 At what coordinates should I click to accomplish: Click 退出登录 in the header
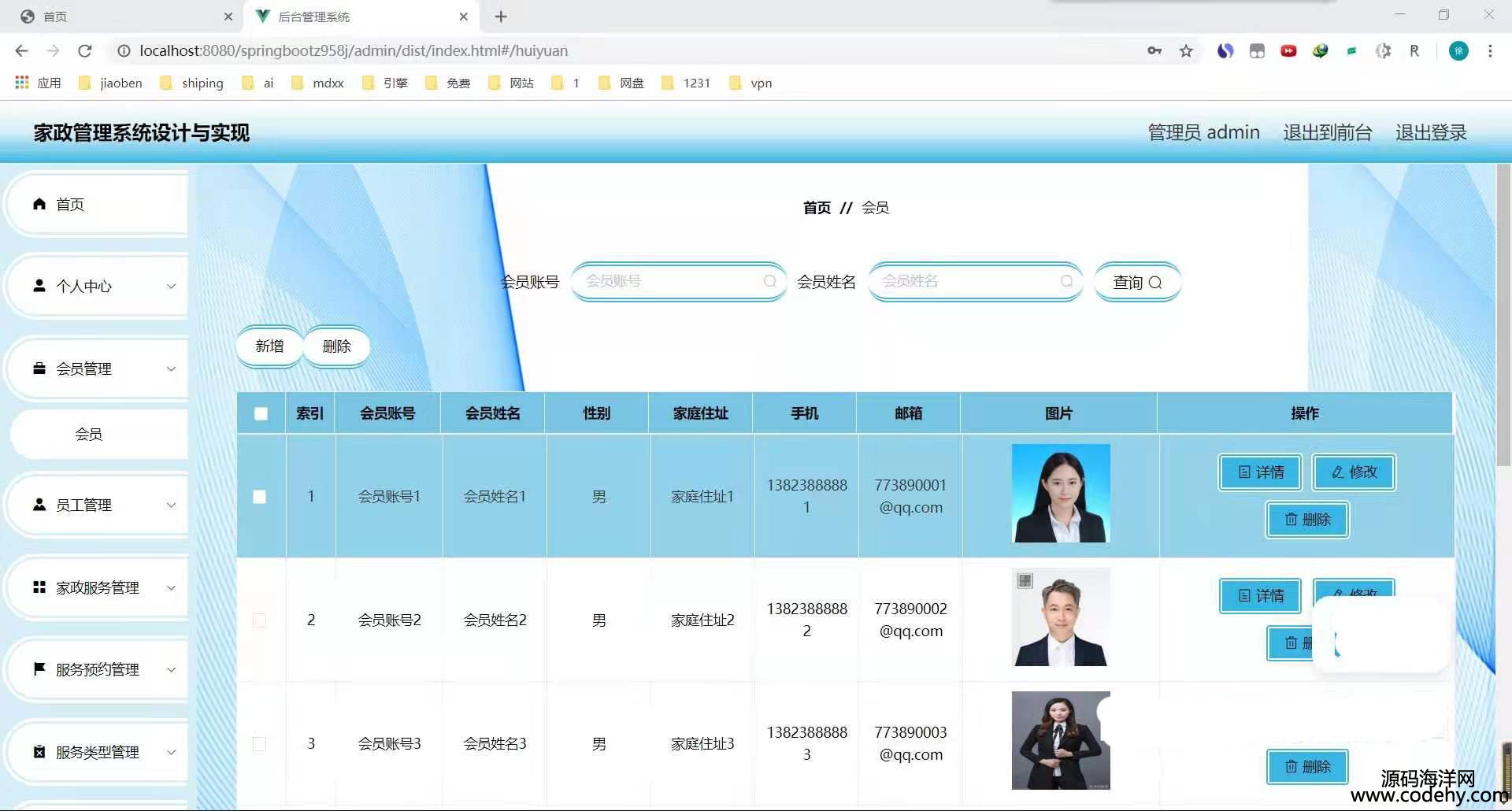1431,132
